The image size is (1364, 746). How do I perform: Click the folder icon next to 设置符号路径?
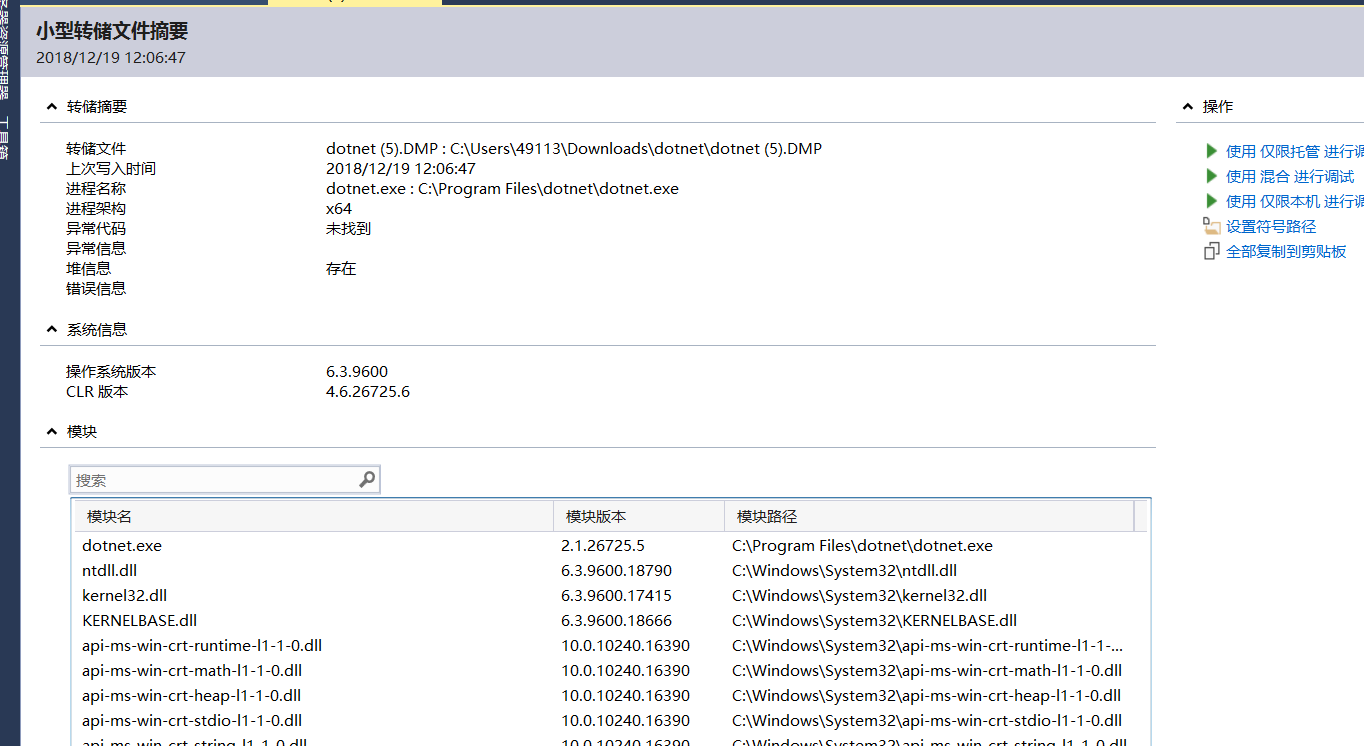(1210, 226)
